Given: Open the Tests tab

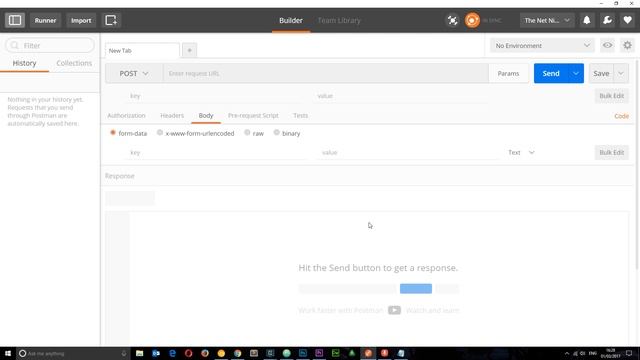Looking at the screenshot, I should pos(300,116).
